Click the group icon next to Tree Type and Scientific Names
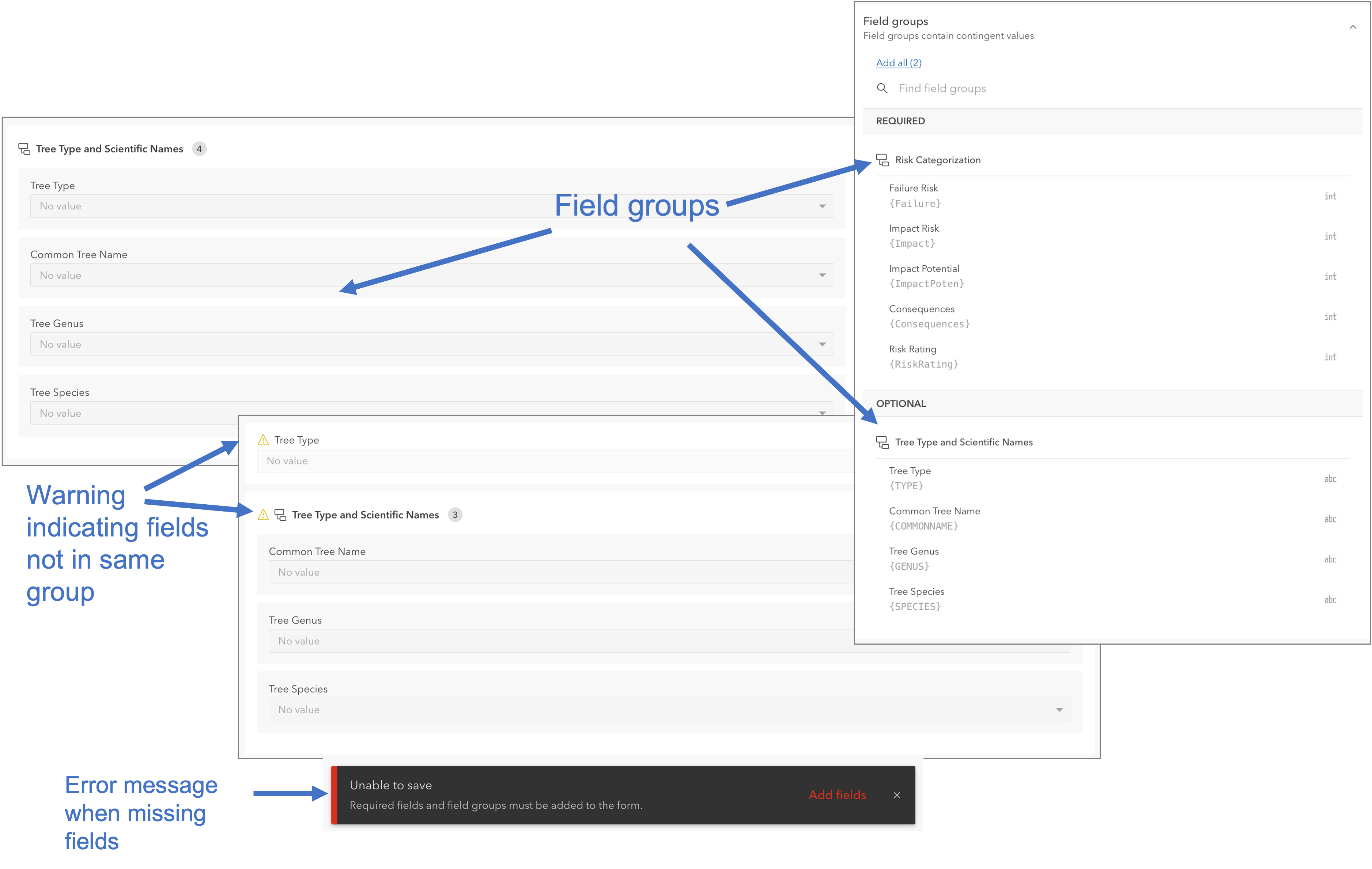Screen dimensions: 1372x869 point(882,442)
